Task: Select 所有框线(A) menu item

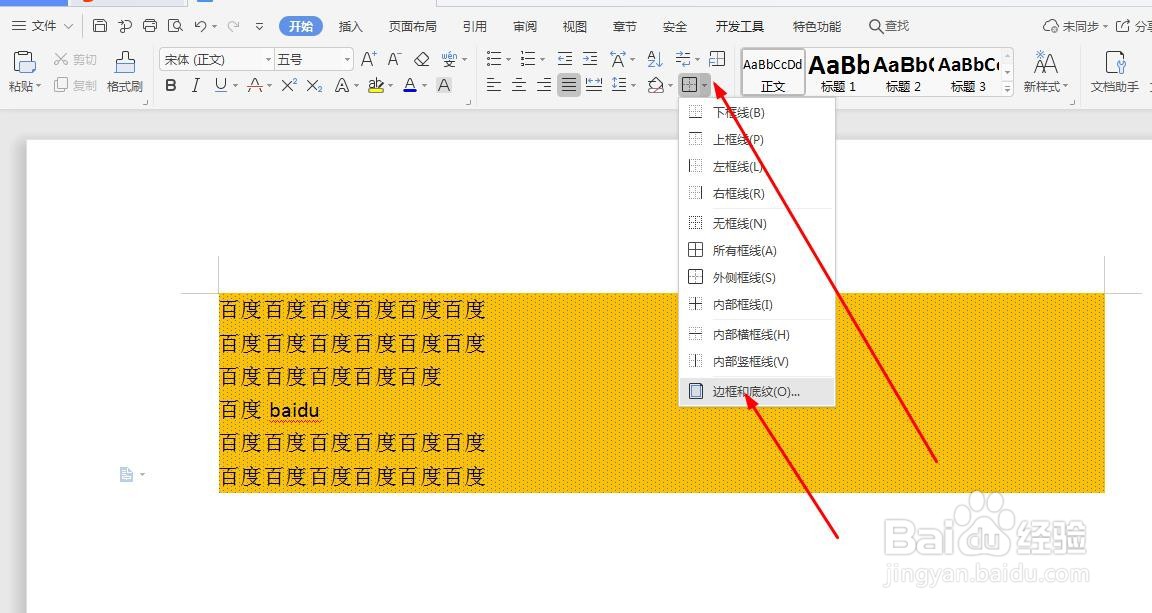Action: [x=757, y=250]
